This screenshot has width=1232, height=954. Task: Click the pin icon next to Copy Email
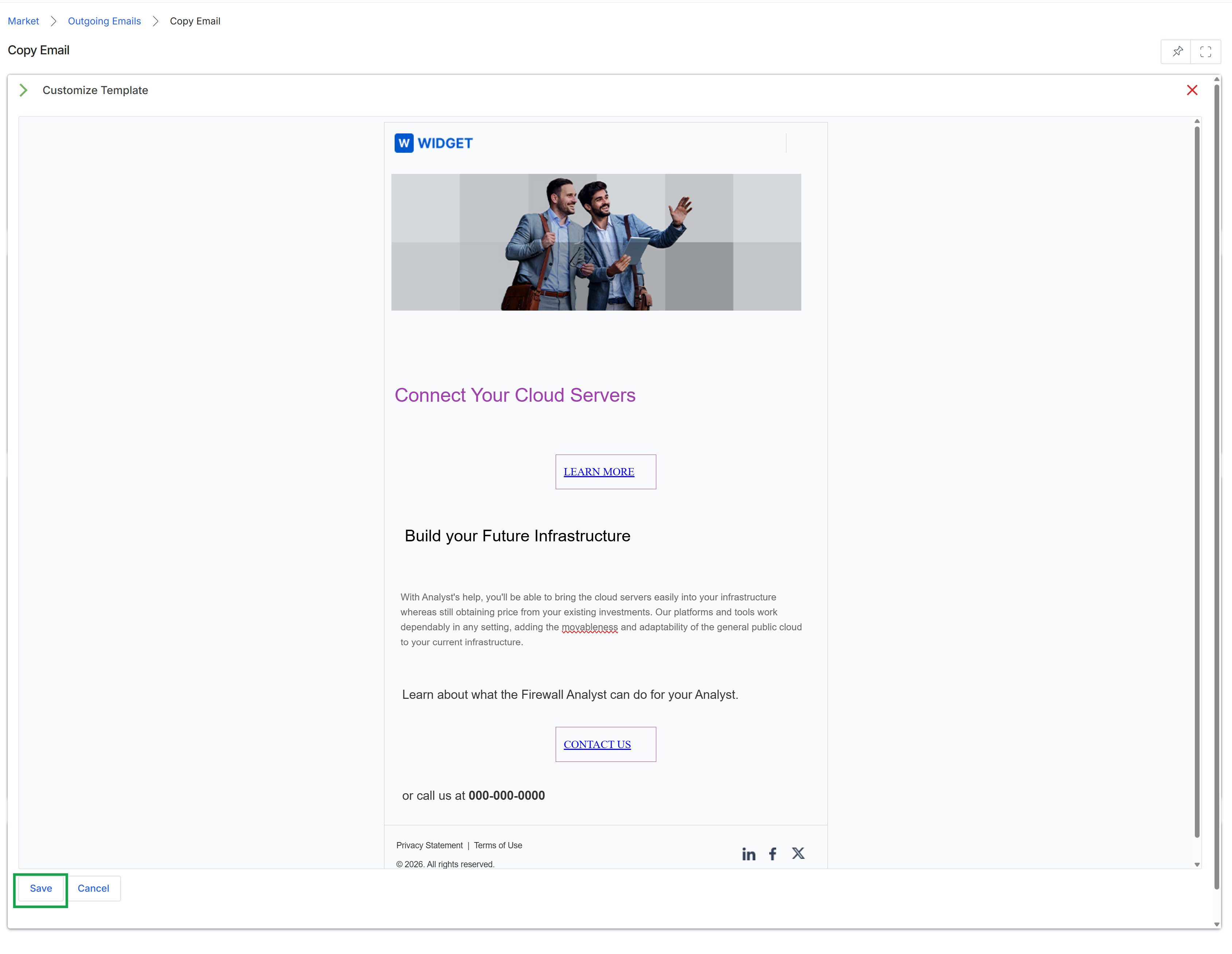point(1177,51)
